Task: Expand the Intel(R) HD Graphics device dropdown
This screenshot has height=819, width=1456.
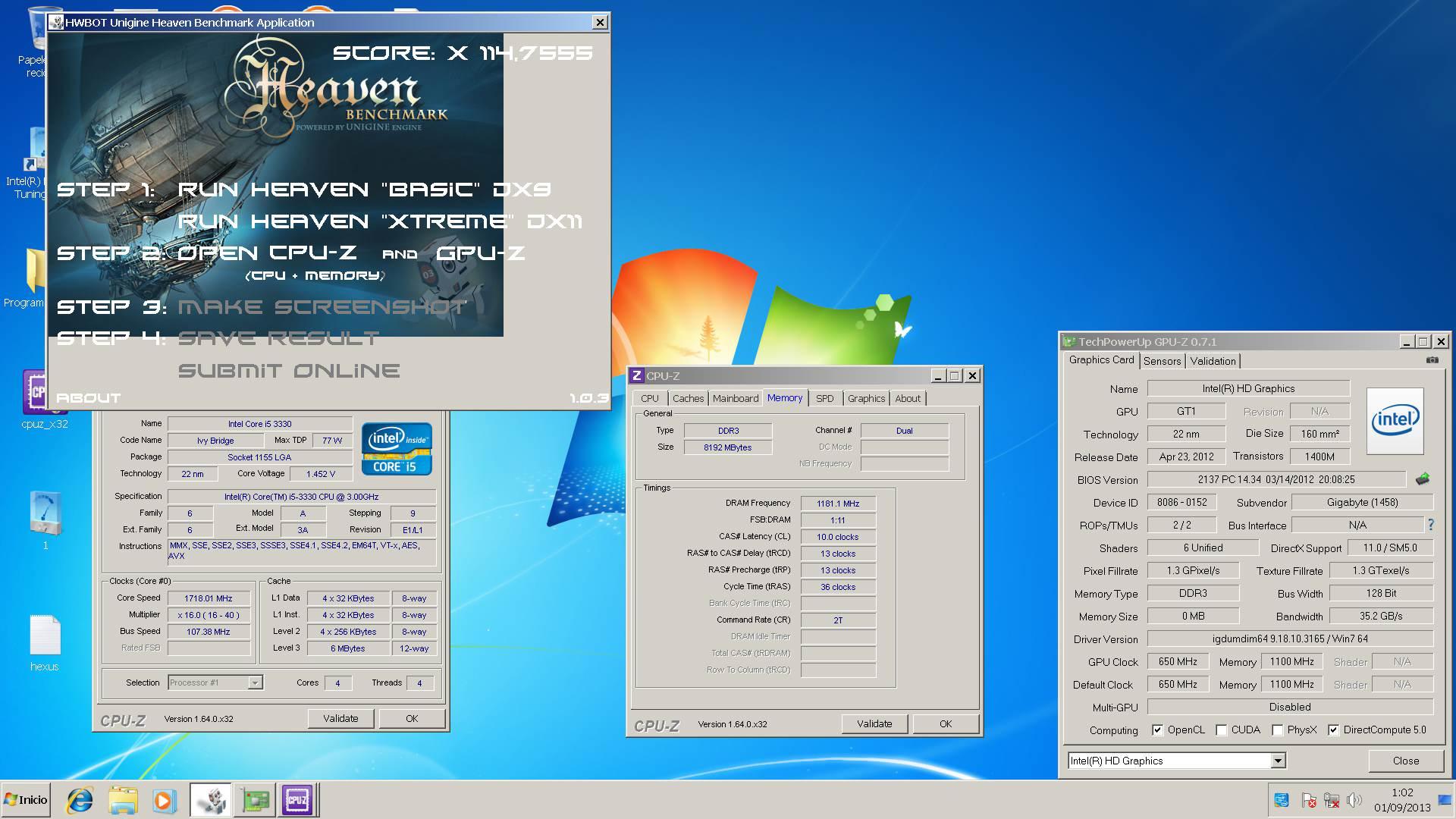Action: pos(1278,761)
